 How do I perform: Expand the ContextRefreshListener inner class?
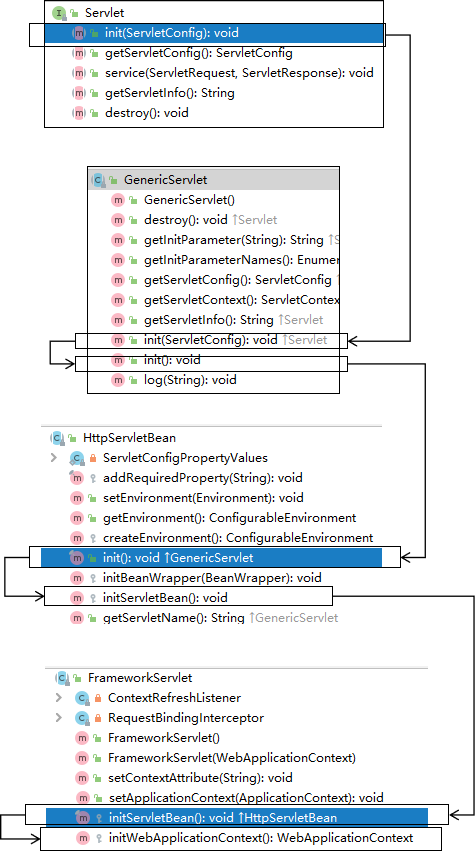[x=59, y=698]
